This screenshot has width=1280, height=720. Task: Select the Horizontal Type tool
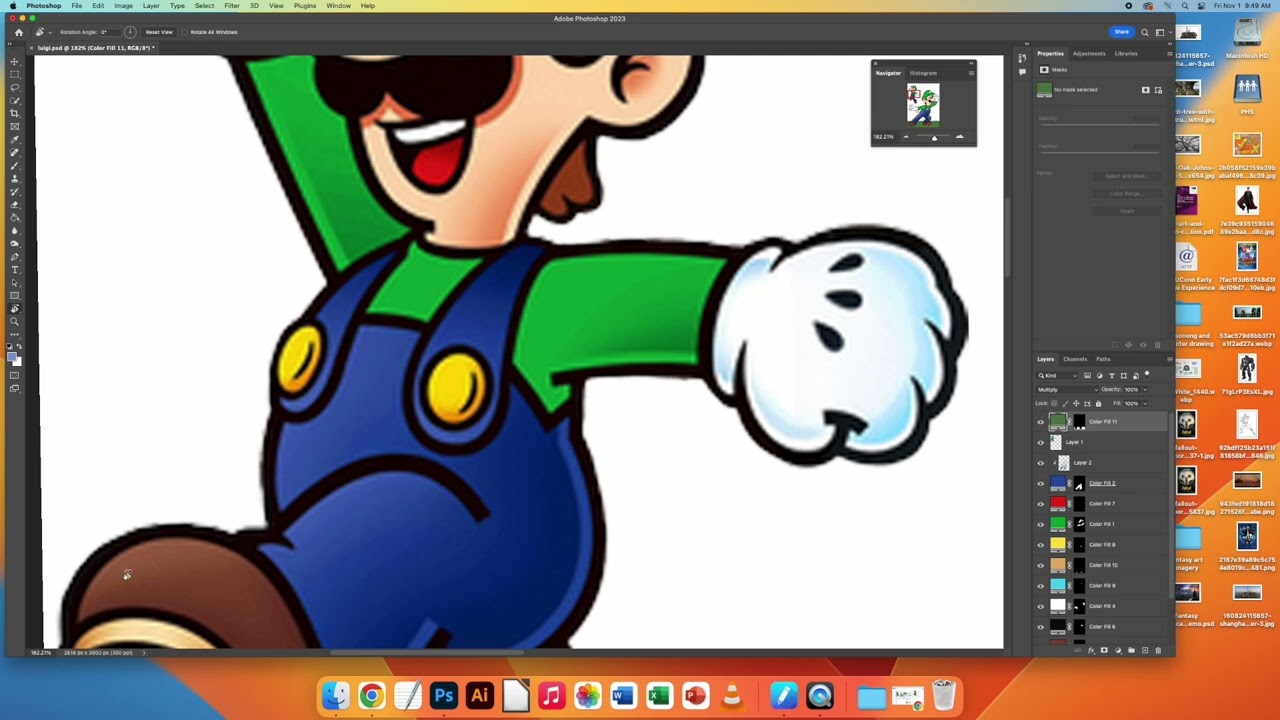point(14,270)
